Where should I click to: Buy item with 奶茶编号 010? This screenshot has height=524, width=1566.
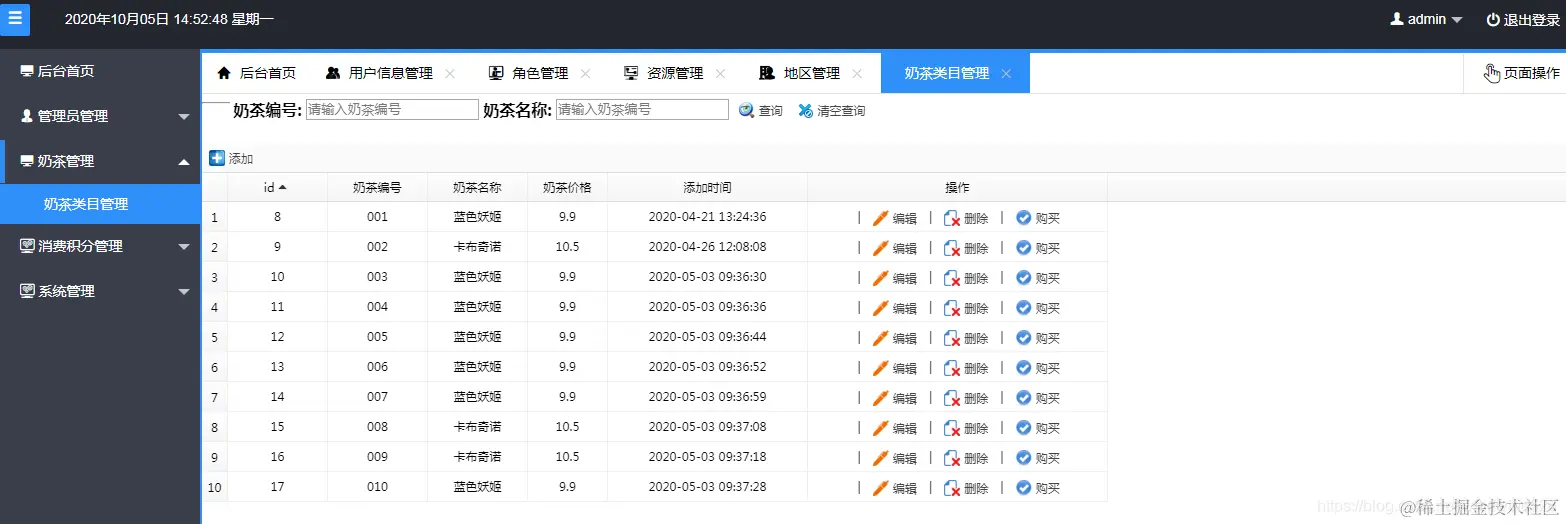point(1038,488)
